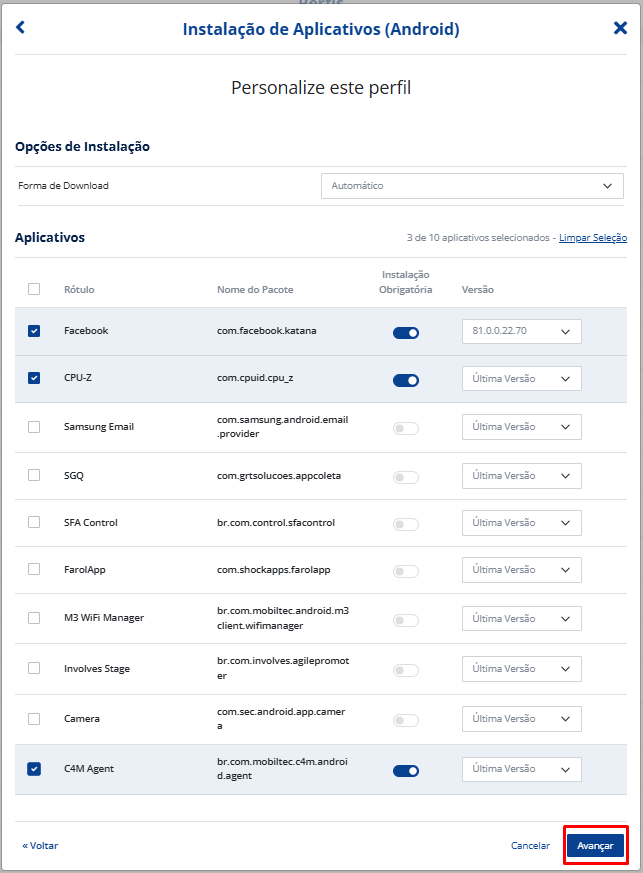This screenshot has width=643, height=873.
Task: Disable mandatory install toggle for CPU-Z
Action: tap(406, 380)
